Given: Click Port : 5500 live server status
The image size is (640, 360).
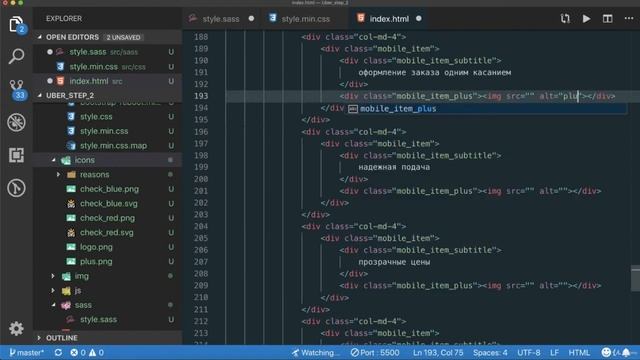Looking at the screenshot, I should coord(375,353).
